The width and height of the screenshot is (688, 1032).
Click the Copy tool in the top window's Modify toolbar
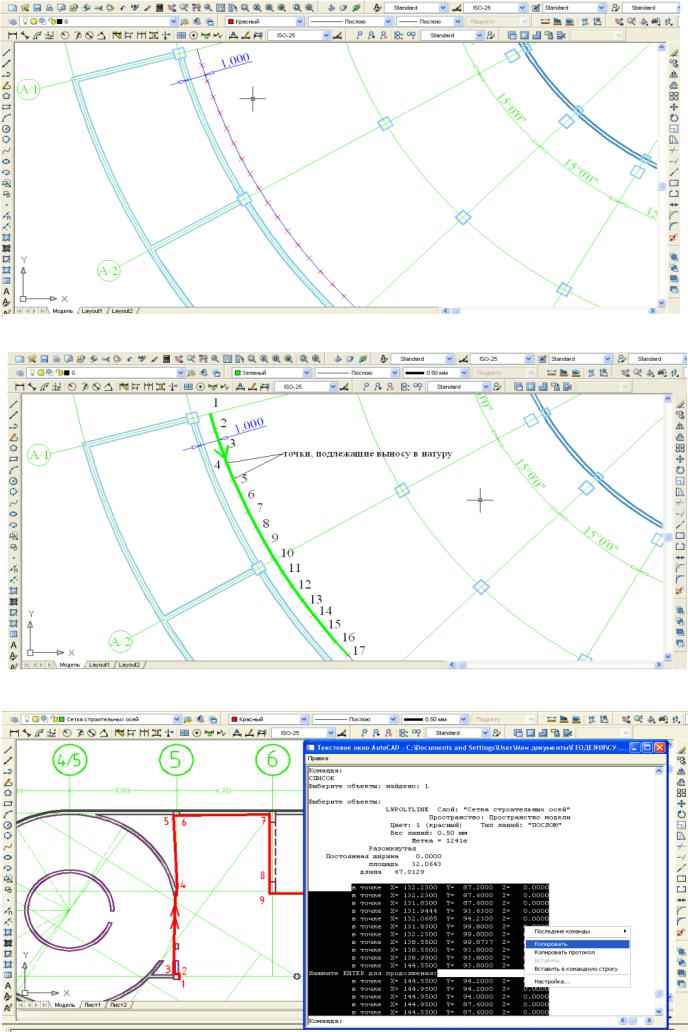coord(674,64)
